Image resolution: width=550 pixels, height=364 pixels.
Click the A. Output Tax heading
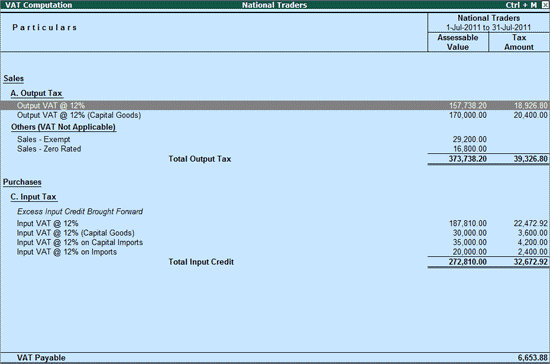coord(36,93)
